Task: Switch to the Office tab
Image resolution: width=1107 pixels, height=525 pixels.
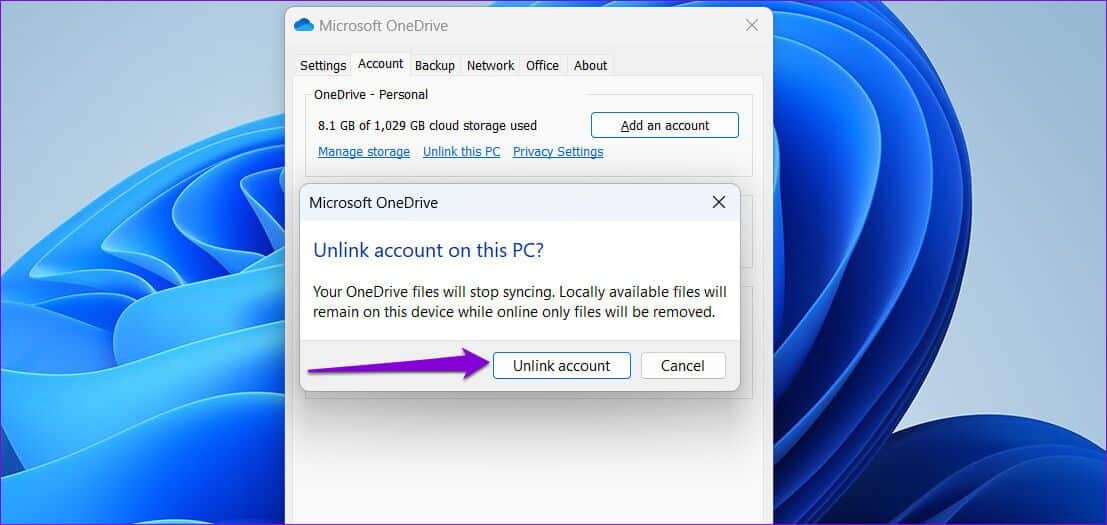Action: [x=542, y=66]
